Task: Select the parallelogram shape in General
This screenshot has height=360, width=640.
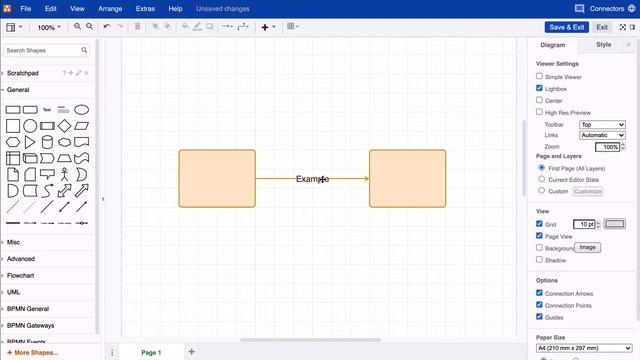Action: coord(82,126)
